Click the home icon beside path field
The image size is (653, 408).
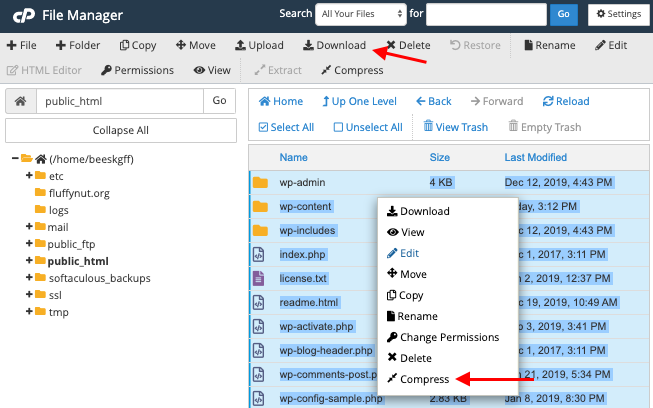coord(20,101)
